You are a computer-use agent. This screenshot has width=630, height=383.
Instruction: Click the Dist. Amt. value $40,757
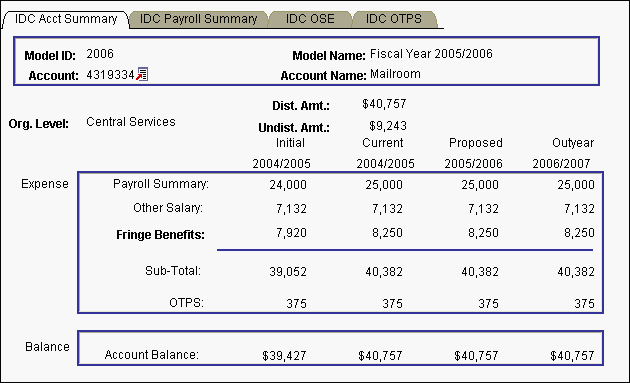[x=384, y=104]
